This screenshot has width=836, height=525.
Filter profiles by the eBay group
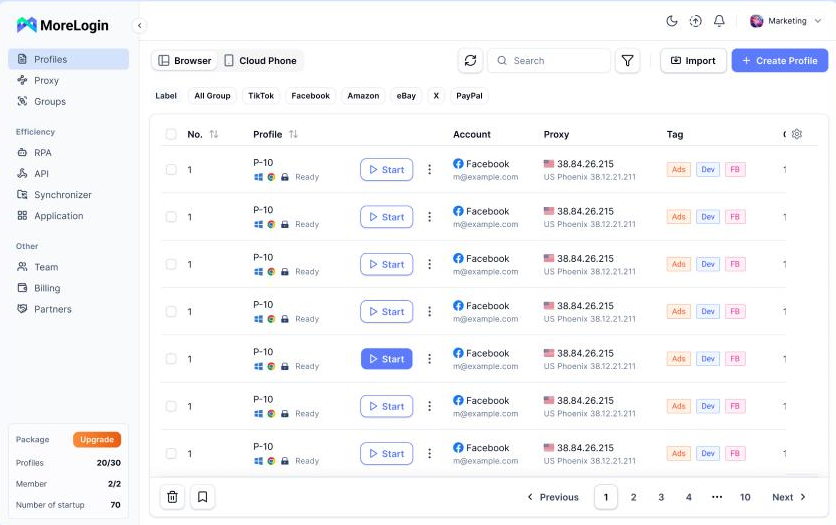[x=406, y=96]
